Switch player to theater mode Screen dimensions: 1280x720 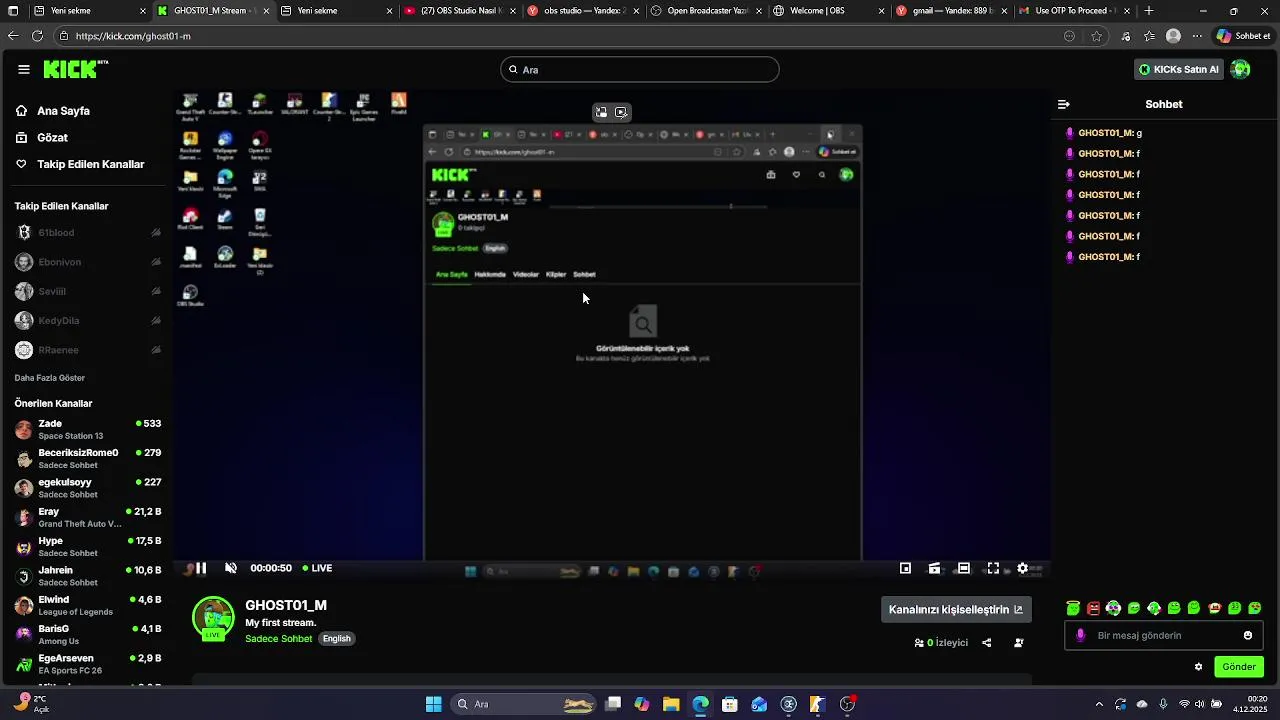coord(963,568)
